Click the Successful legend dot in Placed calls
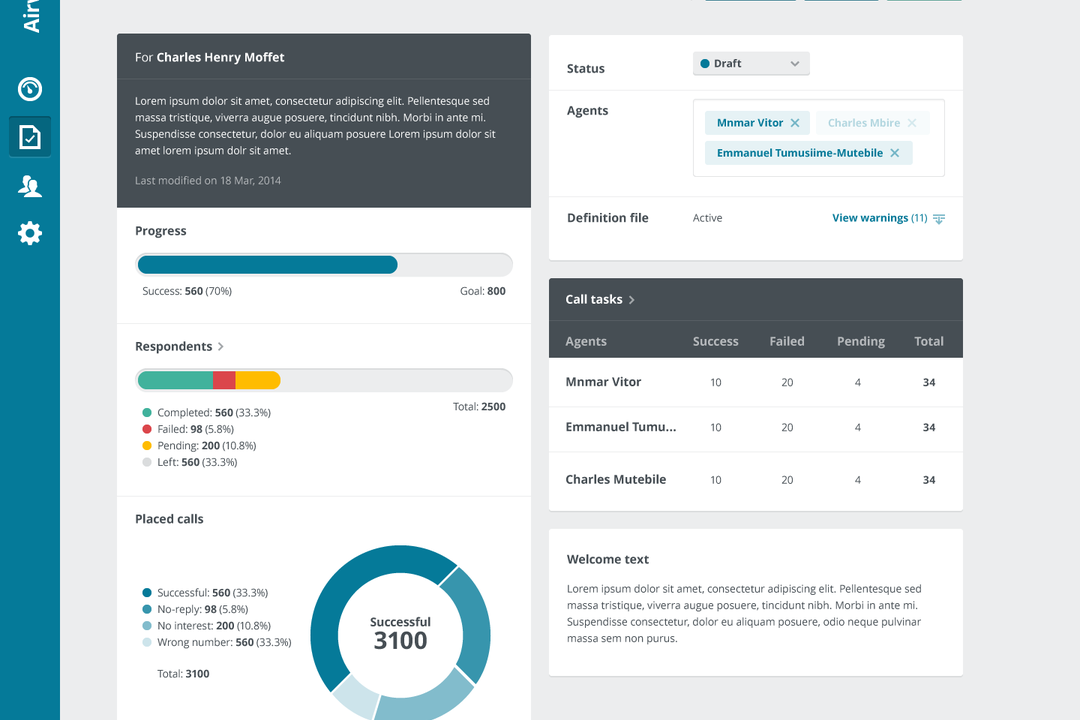Screen dimensions: 1080x720 click(147, 593)
